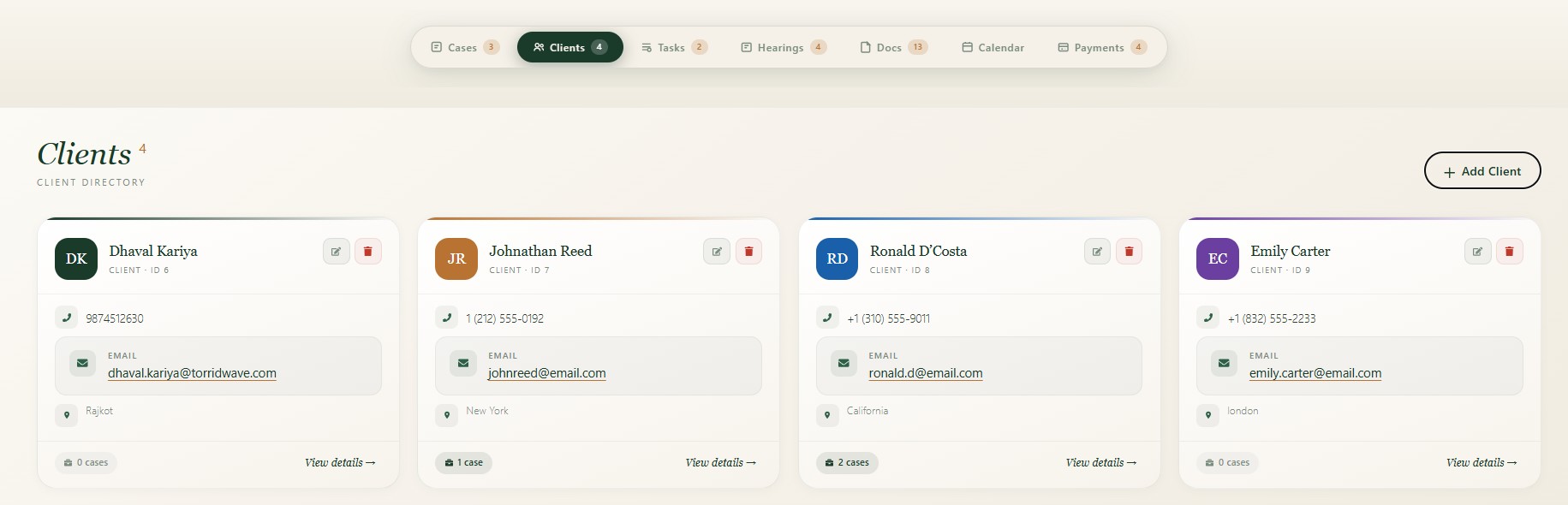Viewport: 1568px width, 505px height.
Task: Open email johnreed@email.com
Action: [x=547, y=373]
